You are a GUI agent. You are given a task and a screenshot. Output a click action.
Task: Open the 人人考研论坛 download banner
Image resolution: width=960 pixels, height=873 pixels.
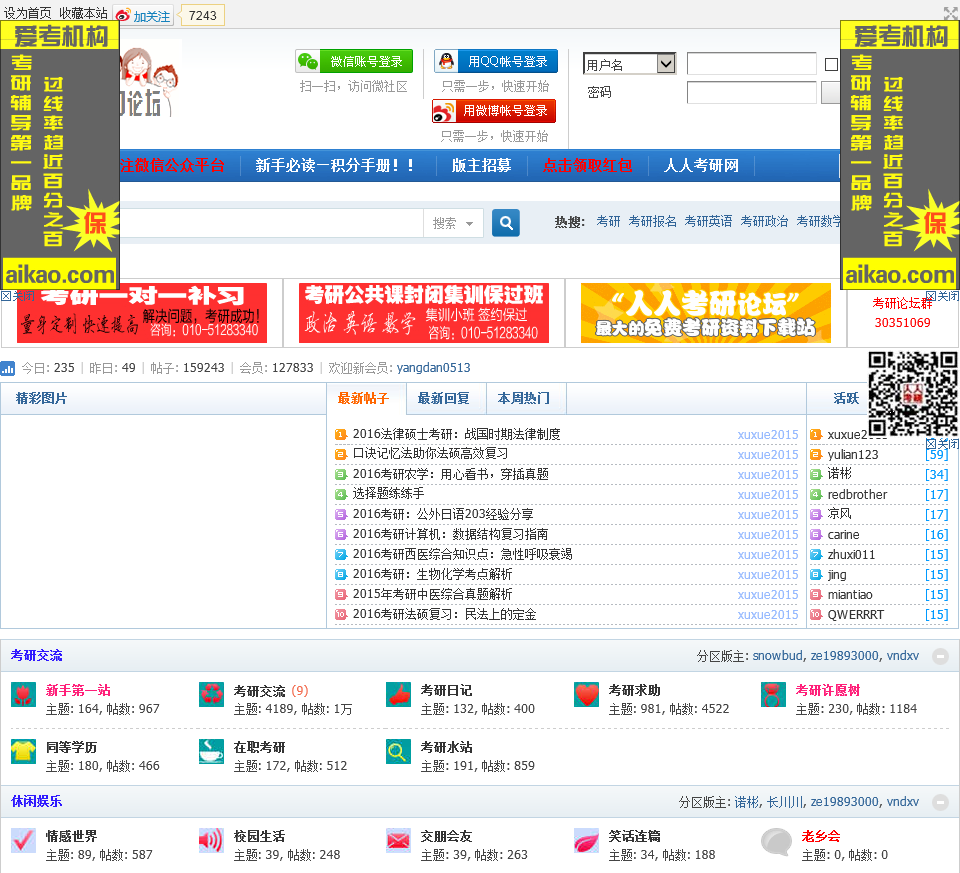705,313
